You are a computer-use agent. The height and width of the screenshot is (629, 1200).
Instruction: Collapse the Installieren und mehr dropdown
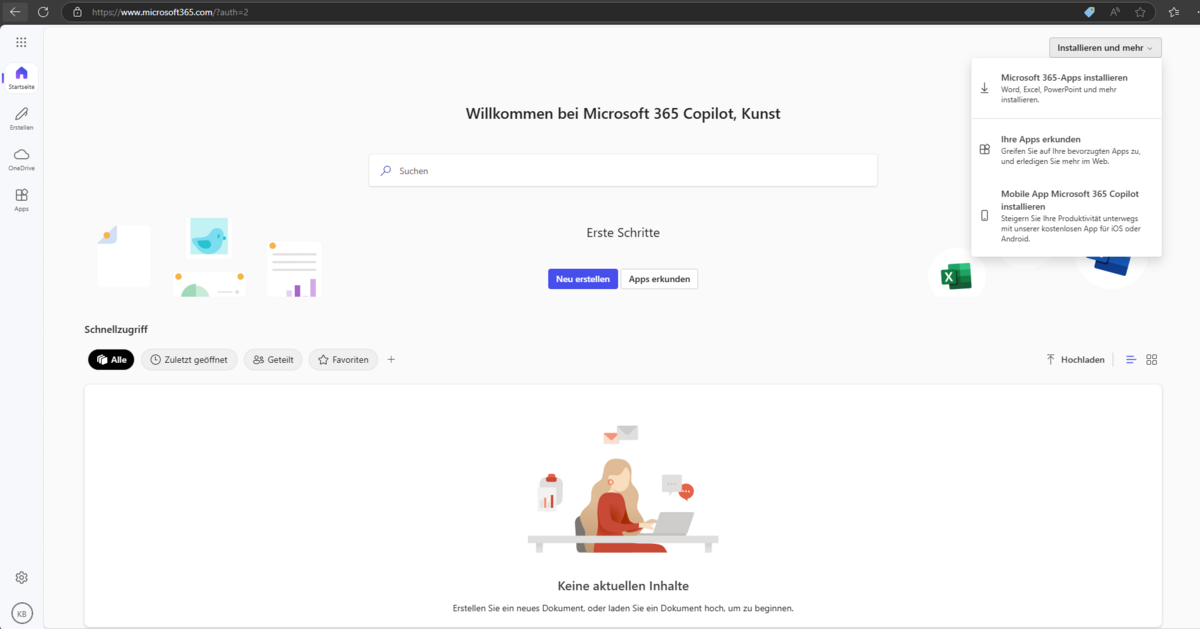pyautogui.click(x=1105, y=47)
